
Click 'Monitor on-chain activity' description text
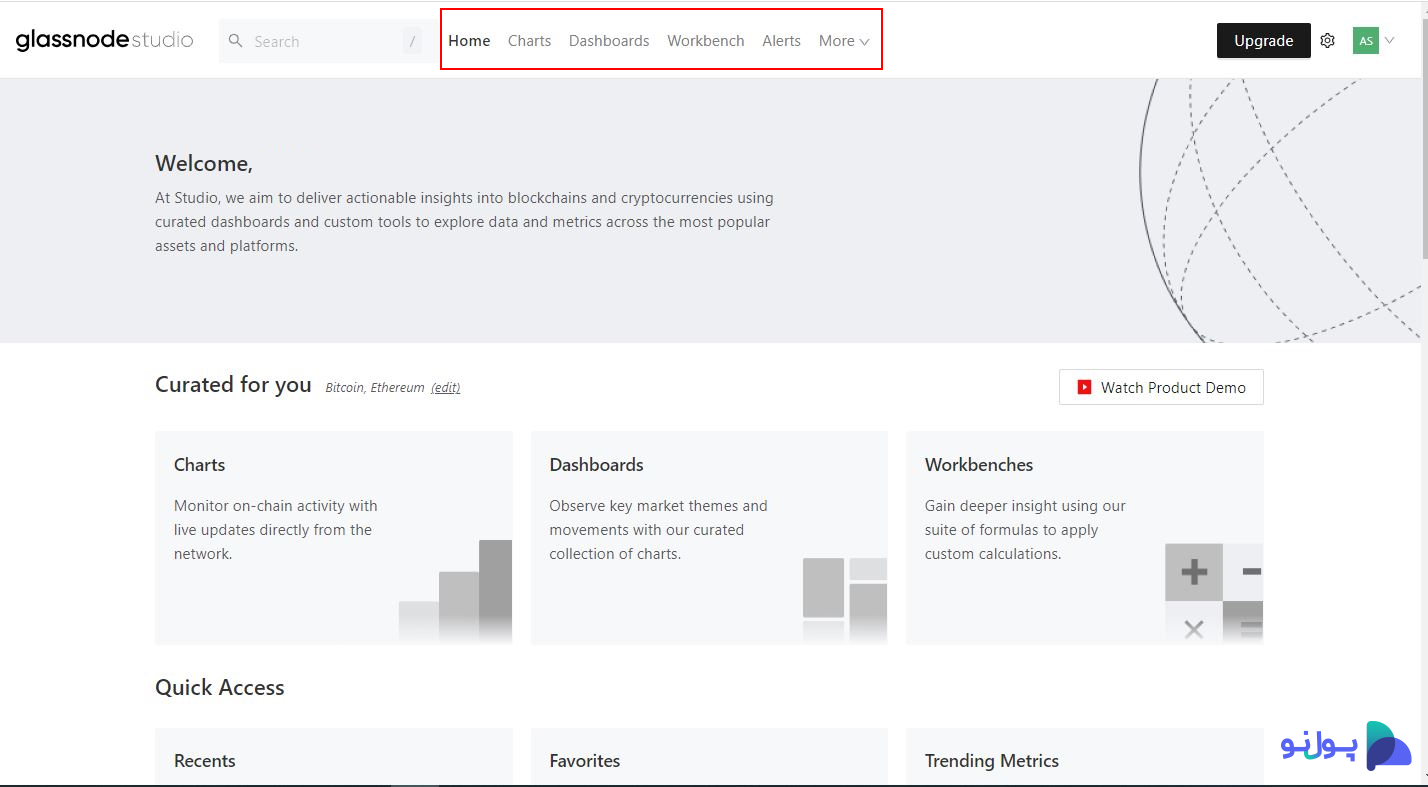276,530
